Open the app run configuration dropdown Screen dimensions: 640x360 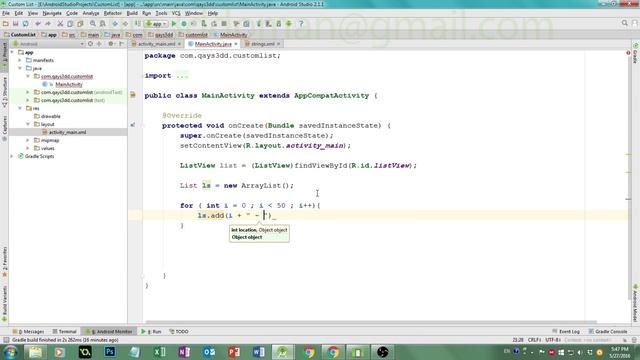tap(156, 24)
